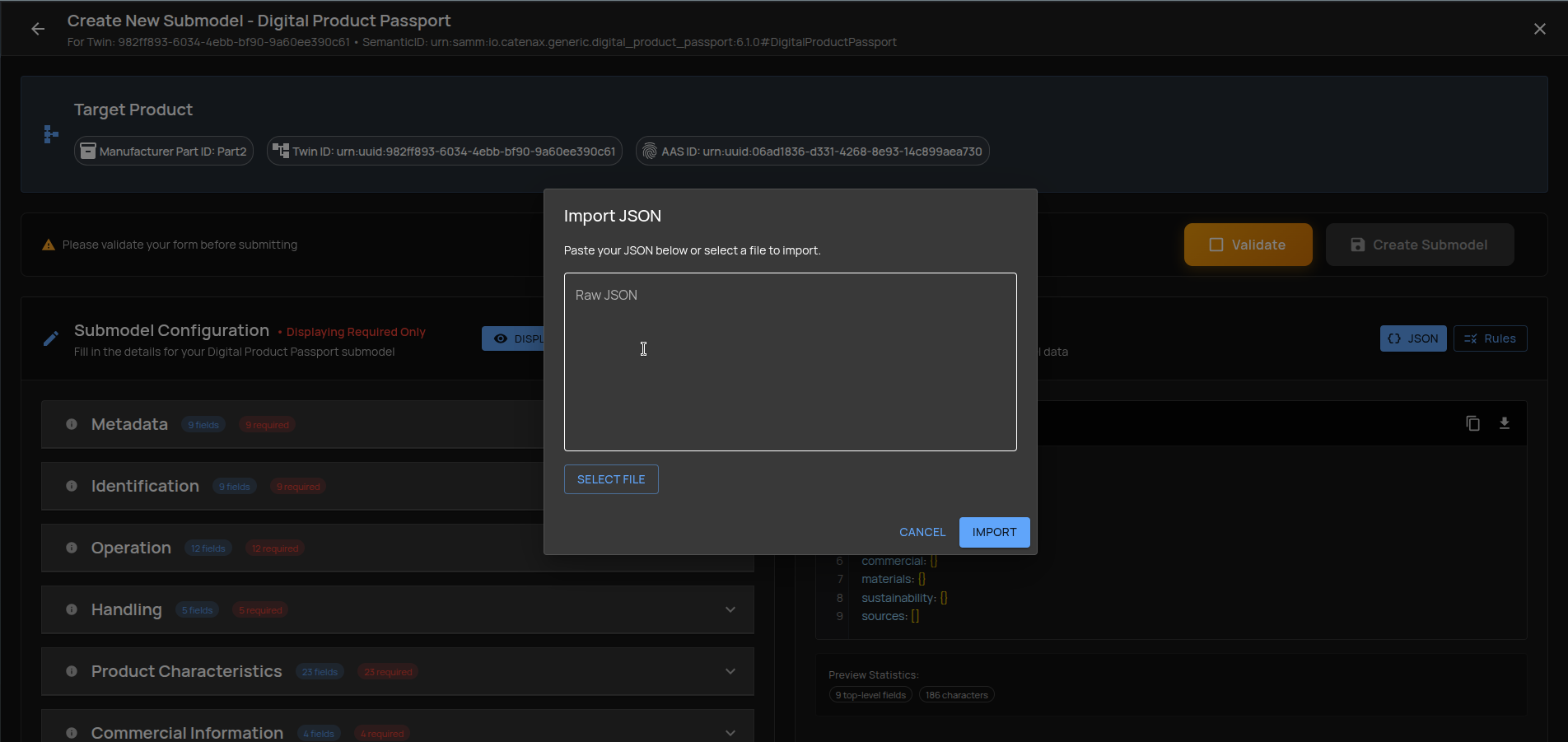Click SELECT FILE to choose a JSON file

click(x=610, y=478)
